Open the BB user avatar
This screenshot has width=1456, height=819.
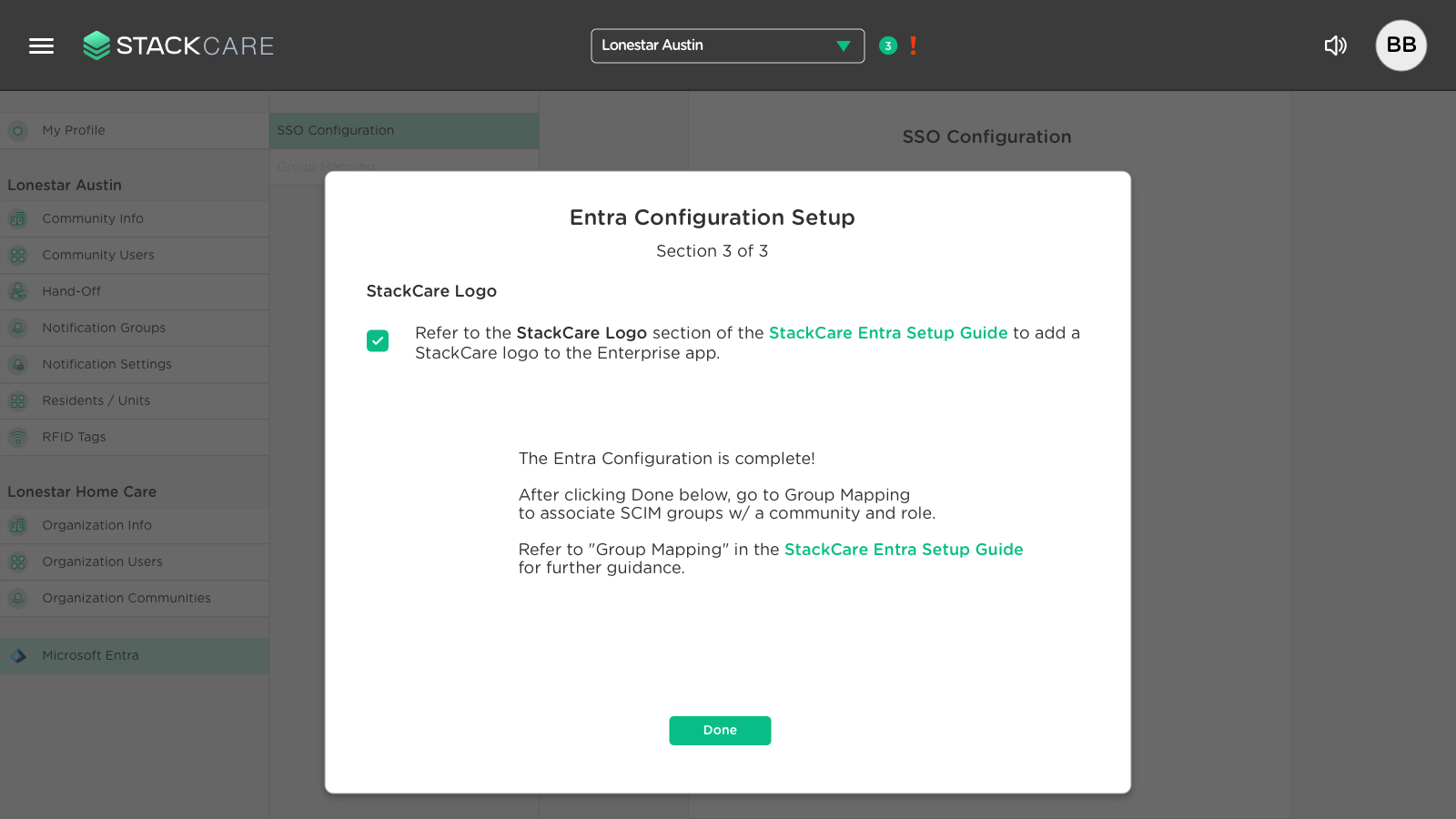(1400, 45)
